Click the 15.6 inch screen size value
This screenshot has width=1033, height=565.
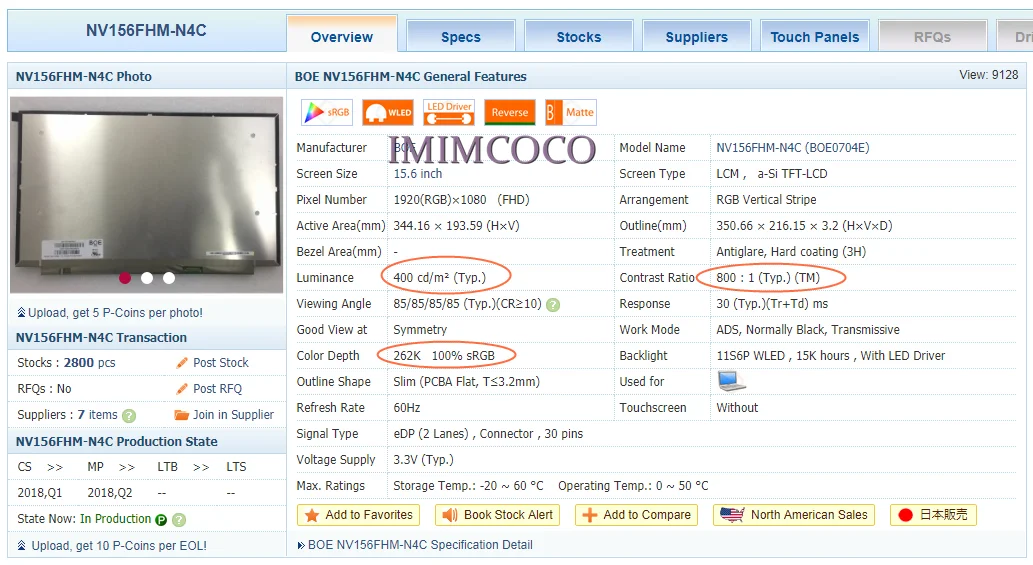pyautogui.click(x=418, y=174)
